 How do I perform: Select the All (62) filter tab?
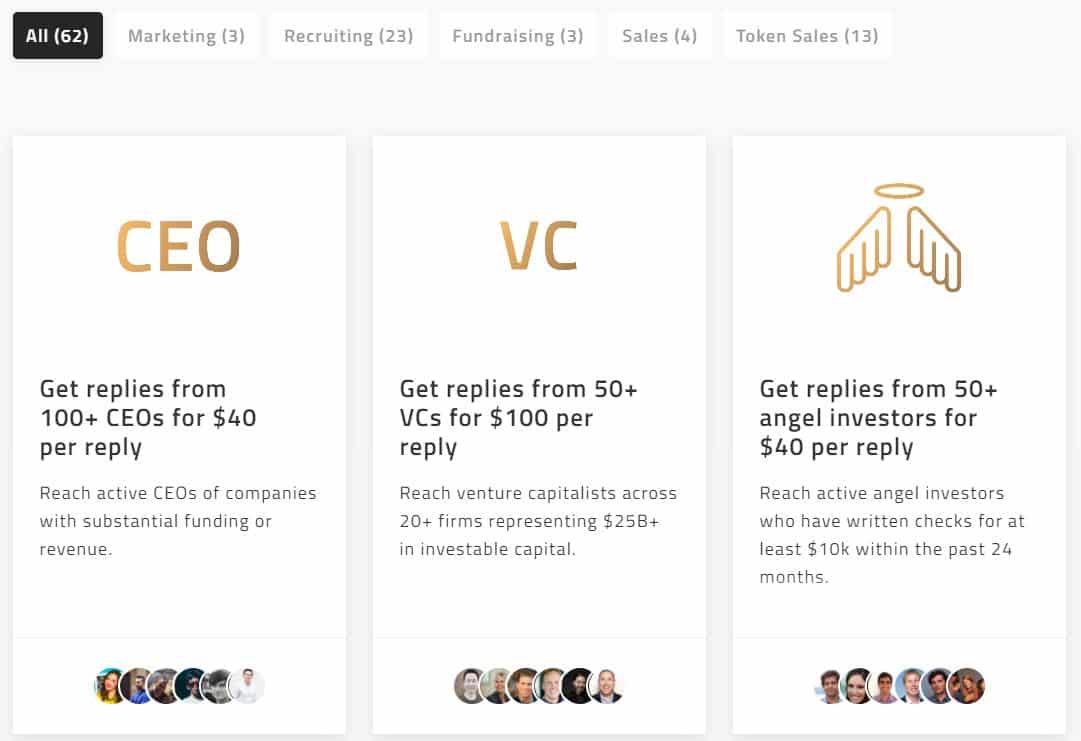(x=58, y=36)
